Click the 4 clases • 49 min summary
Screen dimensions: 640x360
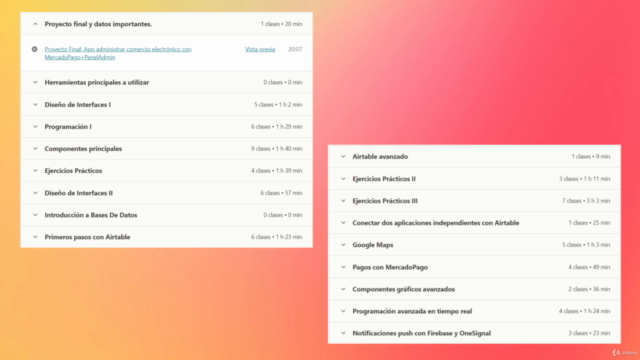pyautogui.click(x=589, y=267)
